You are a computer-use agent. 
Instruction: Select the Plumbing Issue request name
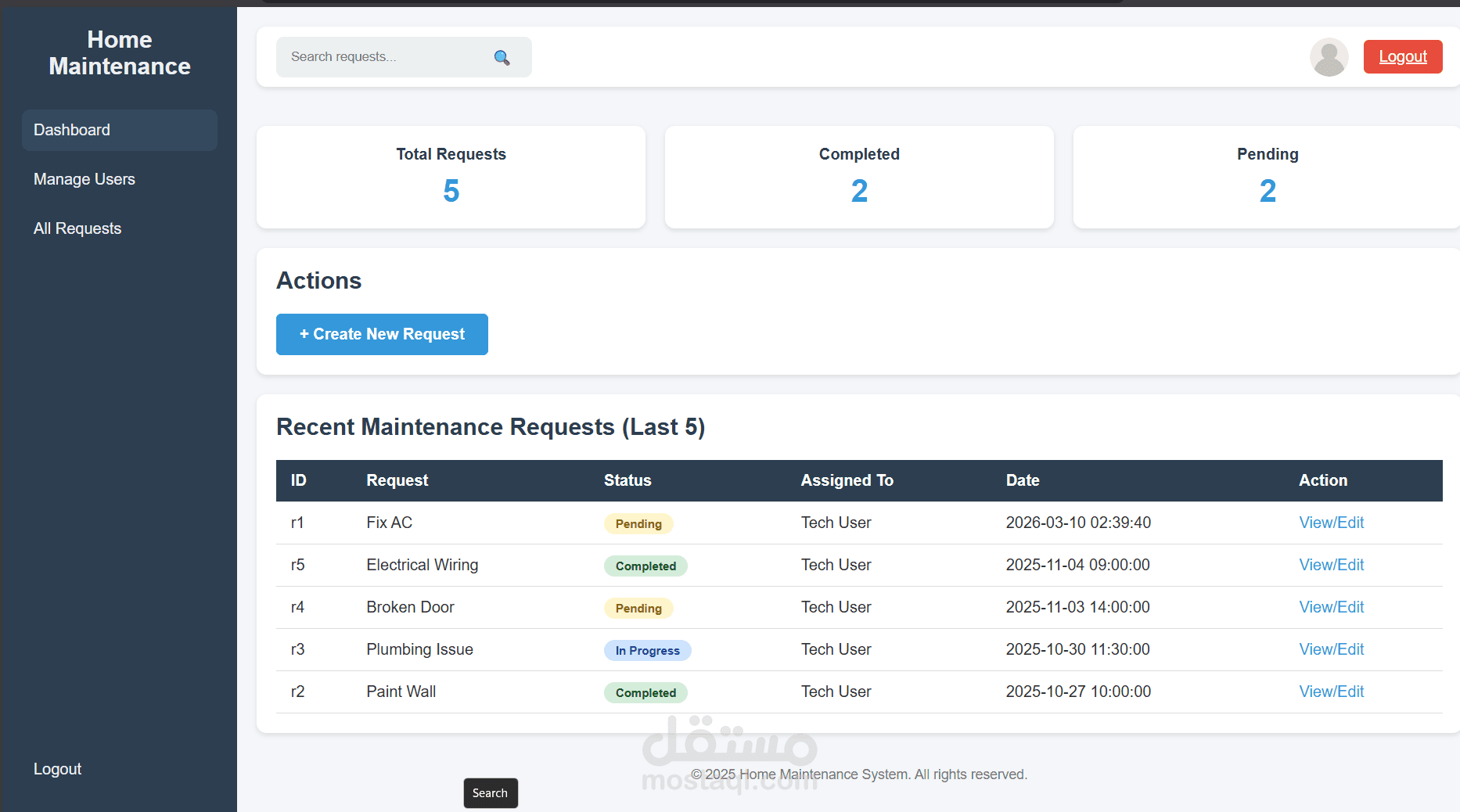click(419, 649)
